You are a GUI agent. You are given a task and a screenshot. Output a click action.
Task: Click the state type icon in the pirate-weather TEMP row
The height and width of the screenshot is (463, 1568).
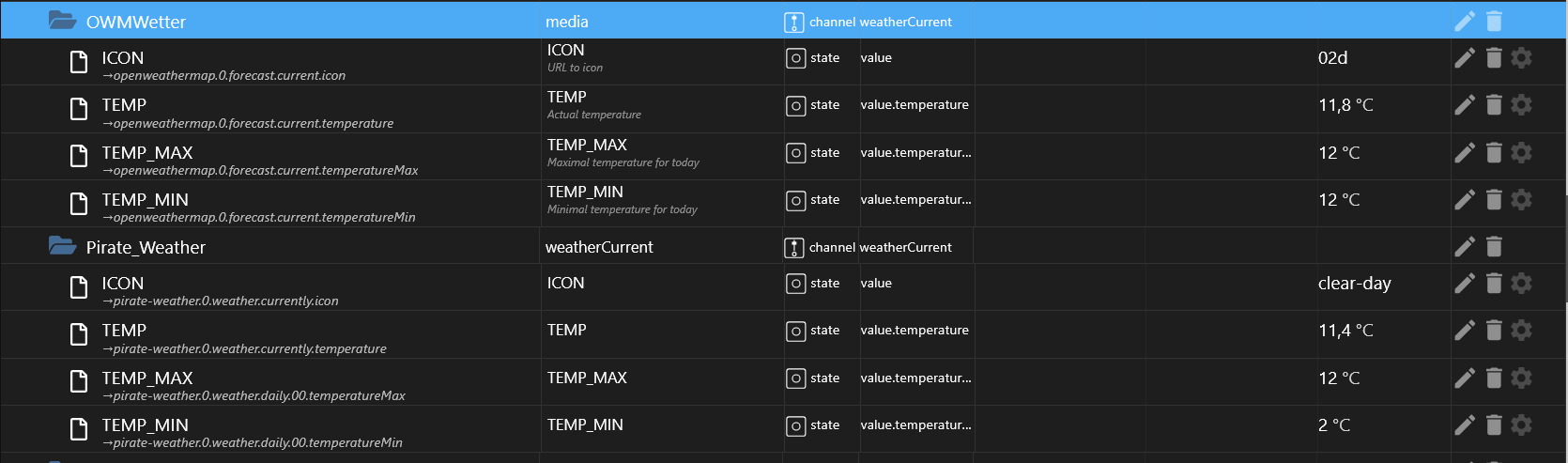795,331
